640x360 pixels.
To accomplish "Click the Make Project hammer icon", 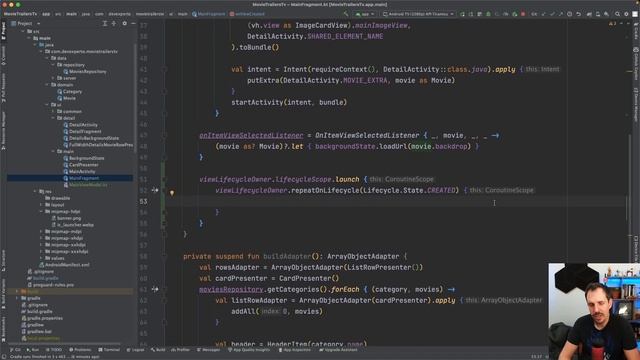I will (346, 14).
